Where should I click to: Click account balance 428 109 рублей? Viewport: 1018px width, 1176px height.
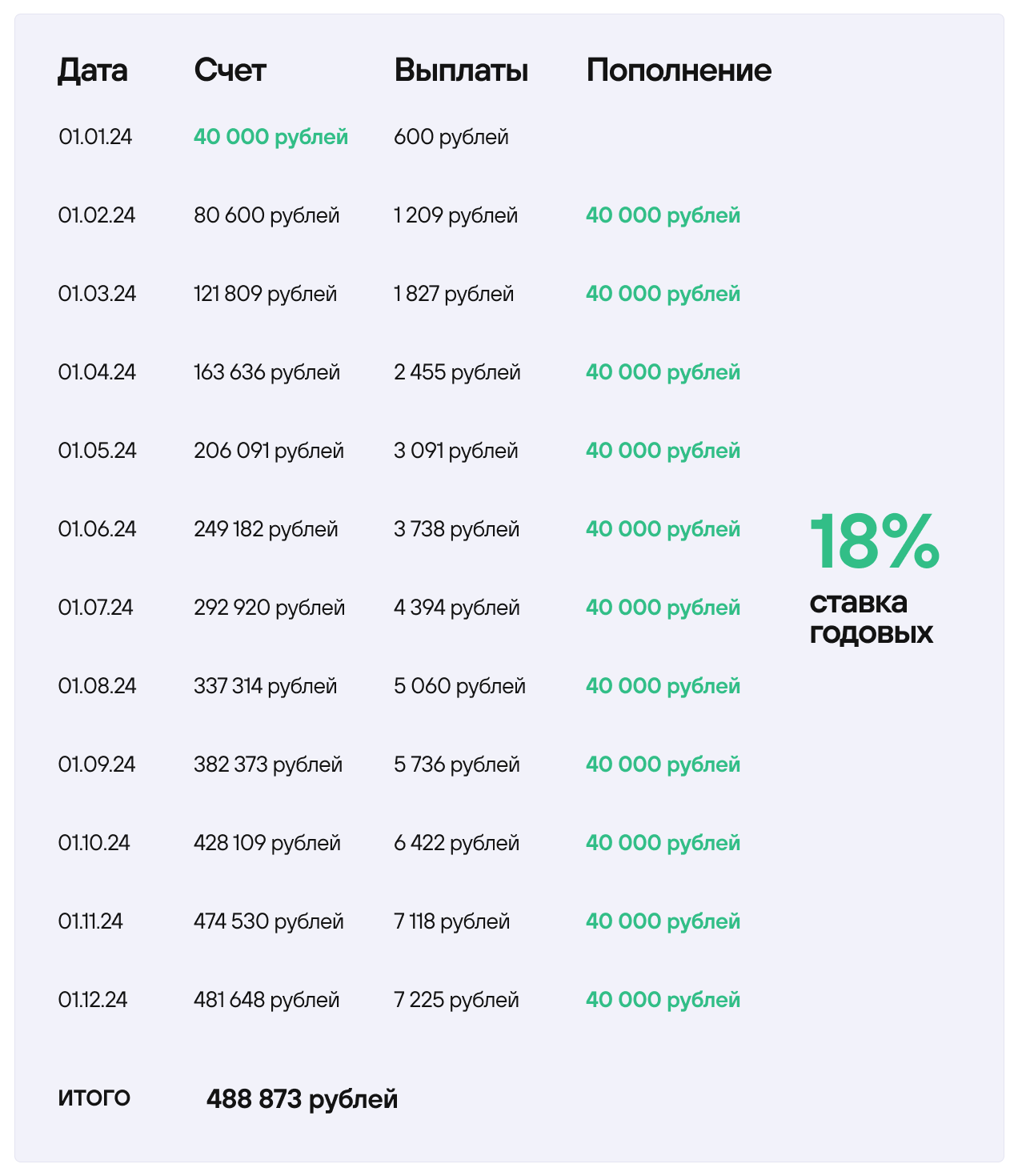(x=267, y=843)
